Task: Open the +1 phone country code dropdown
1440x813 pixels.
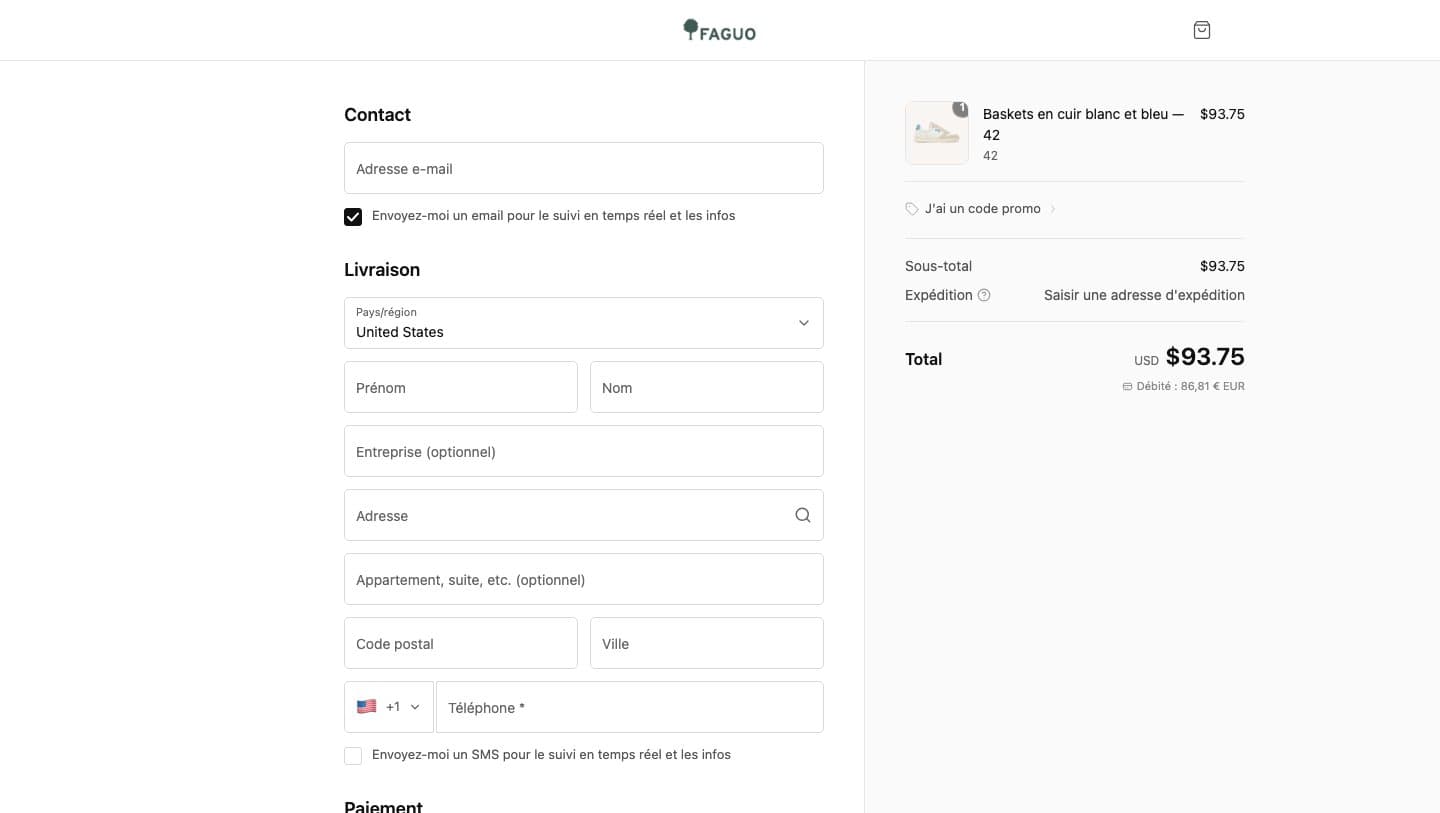Action: pyautogui.click(x=389, y=707)
